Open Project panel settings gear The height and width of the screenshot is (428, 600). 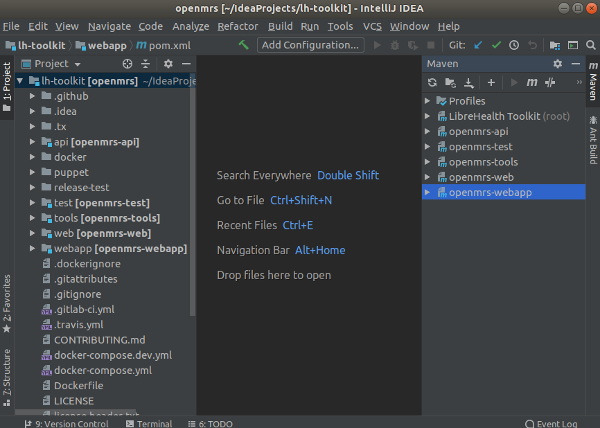tap(168, 64)
